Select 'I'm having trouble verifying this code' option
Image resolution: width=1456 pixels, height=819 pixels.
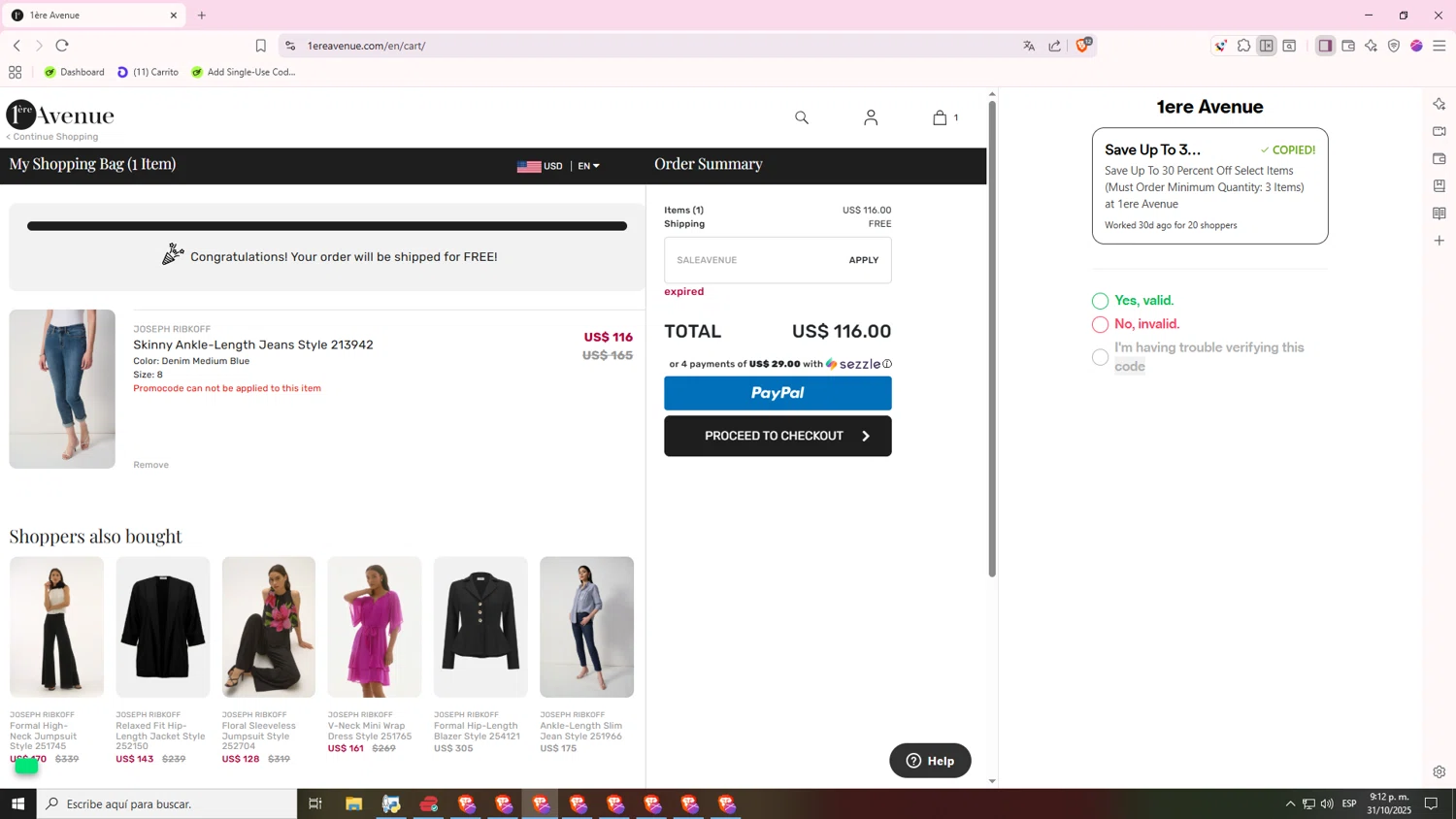[x=1100, y=357]
